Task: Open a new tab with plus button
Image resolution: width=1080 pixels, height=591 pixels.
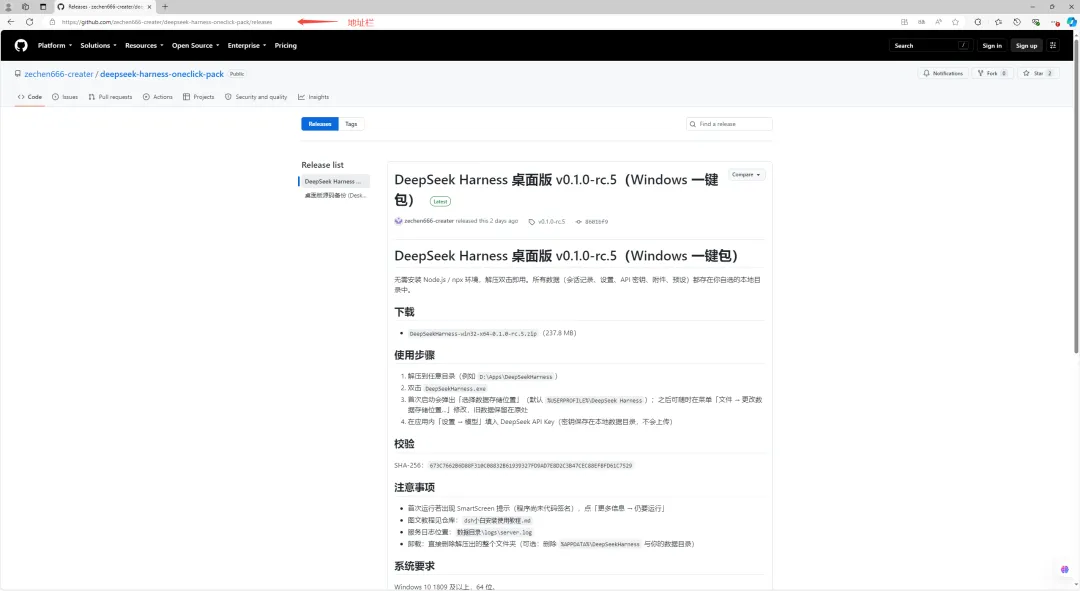Action: tap(165, 7)
